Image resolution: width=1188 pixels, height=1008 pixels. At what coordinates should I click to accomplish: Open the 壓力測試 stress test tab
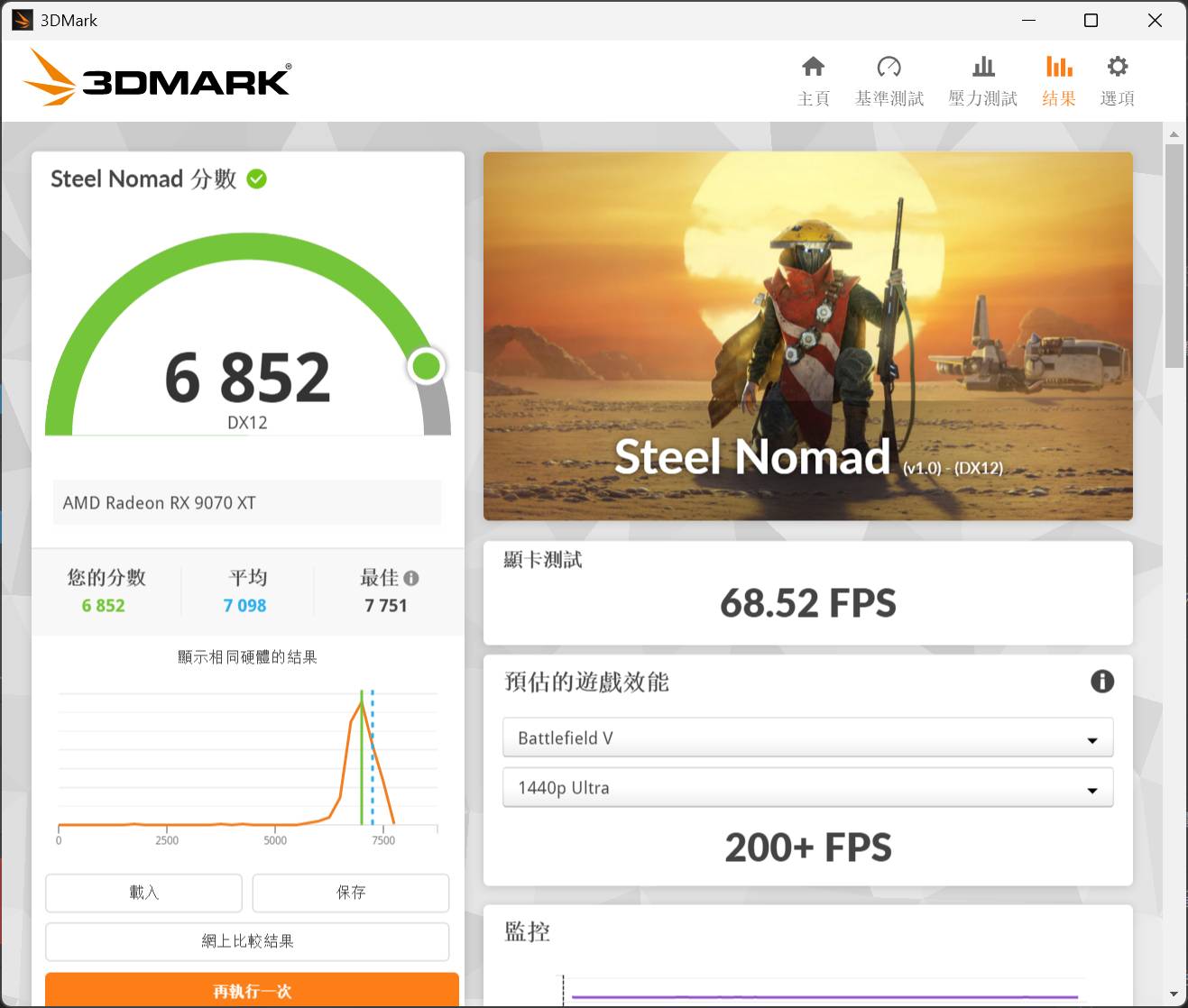click(982, 81)
